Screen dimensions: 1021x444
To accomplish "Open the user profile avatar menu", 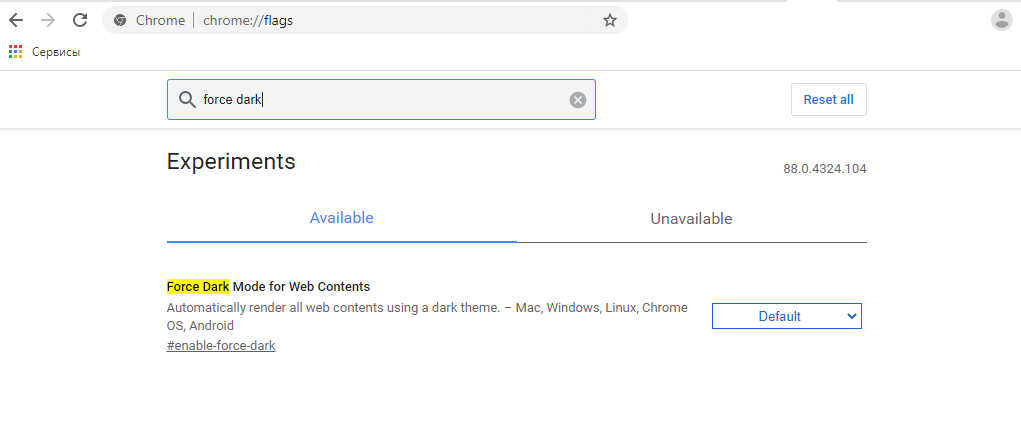I will [1001, 20].
